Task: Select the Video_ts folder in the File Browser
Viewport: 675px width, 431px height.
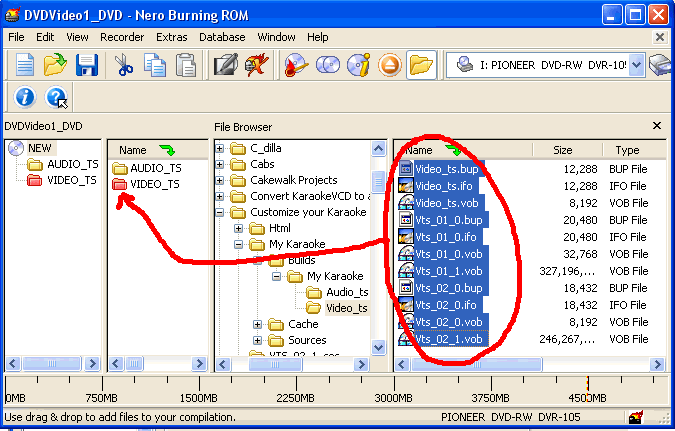Action: coord(347,308)
